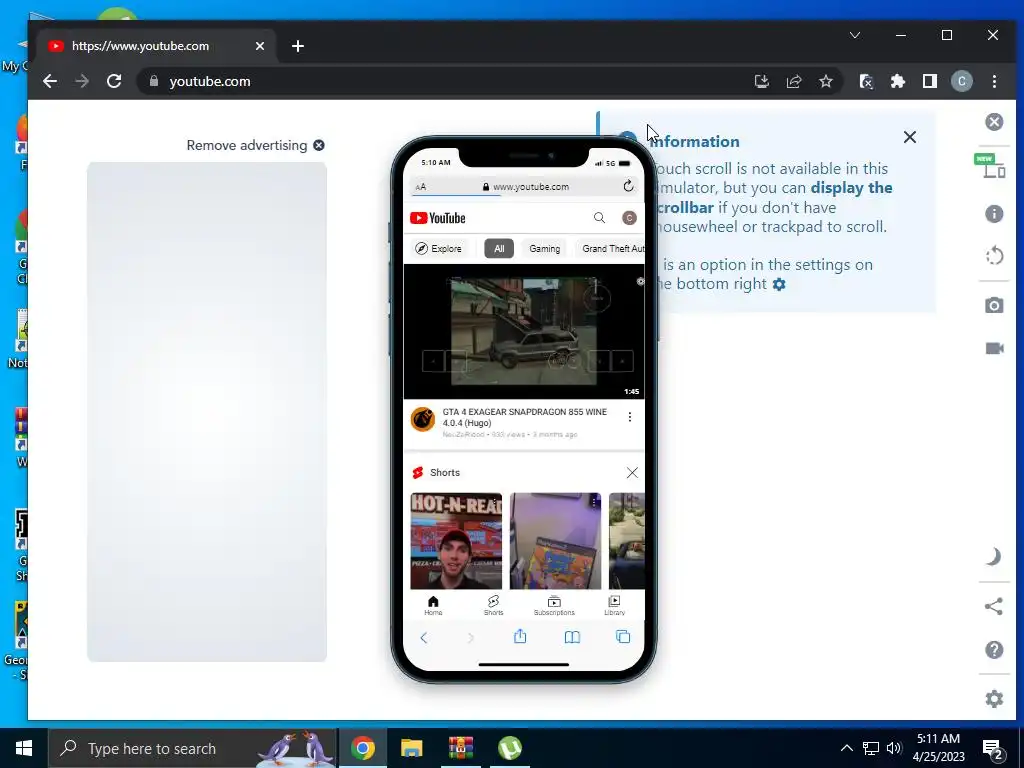Tap the Shorts tab in YouTube bottom bar
This screenshot has height=768, width=1024.
[x=493, y=605]
